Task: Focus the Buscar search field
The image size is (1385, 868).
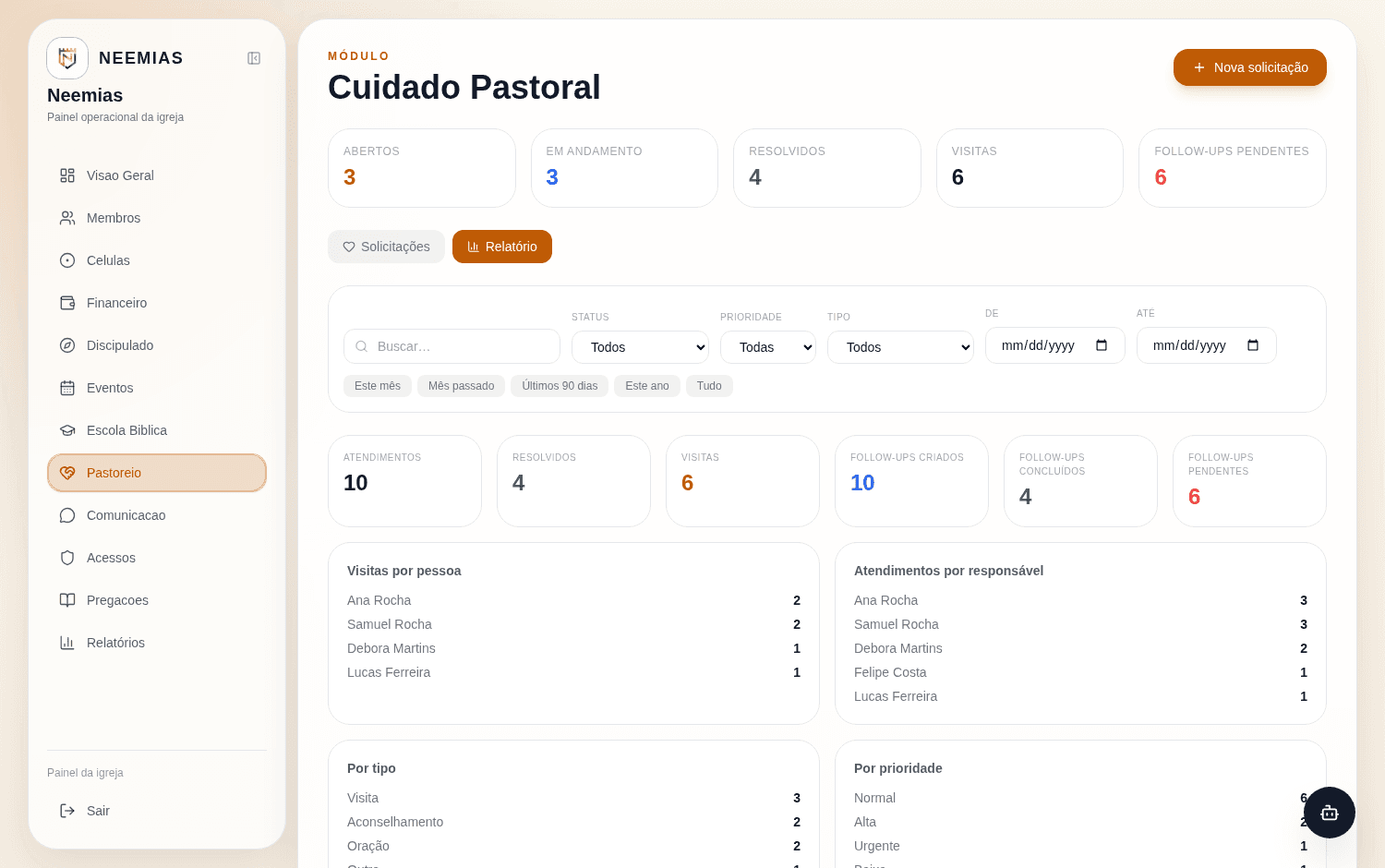Action: (452, 346)
